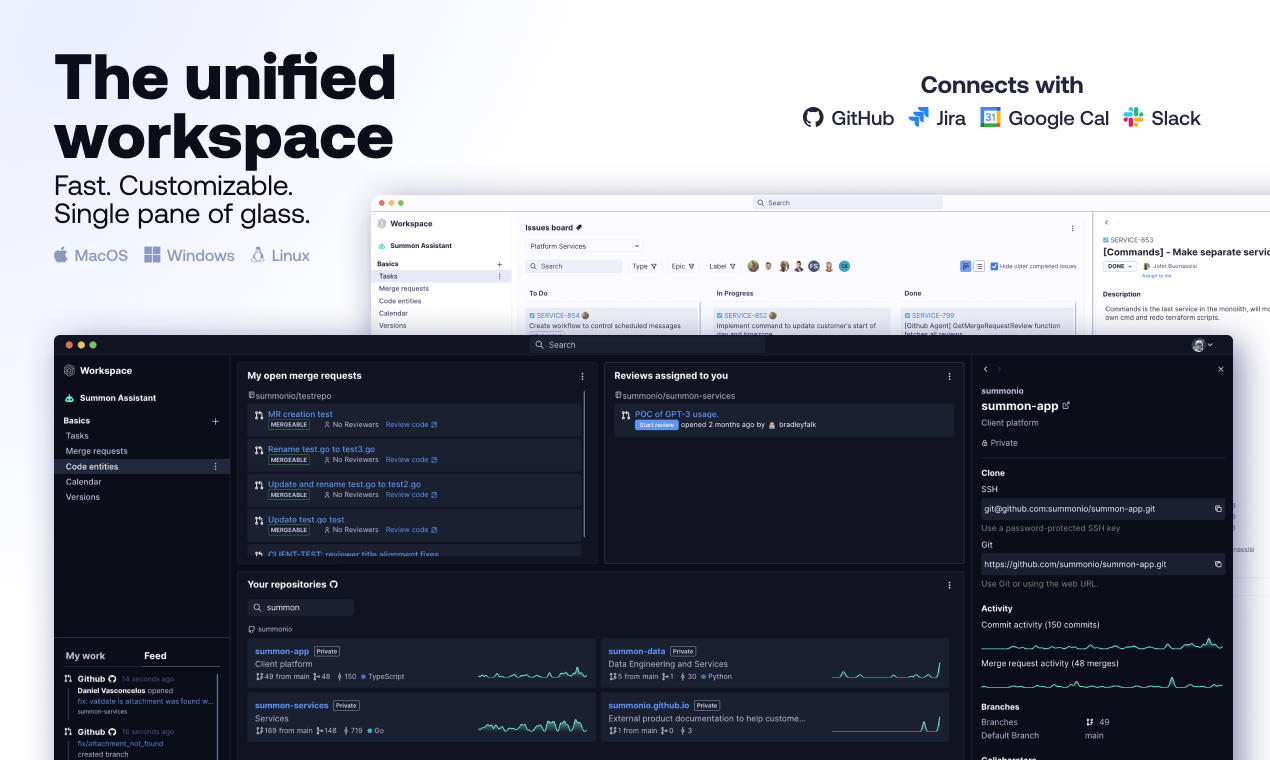
Task: Click the Tasks three-dot icon in light window
Action: pyautogui.click(x=500, y=276)
